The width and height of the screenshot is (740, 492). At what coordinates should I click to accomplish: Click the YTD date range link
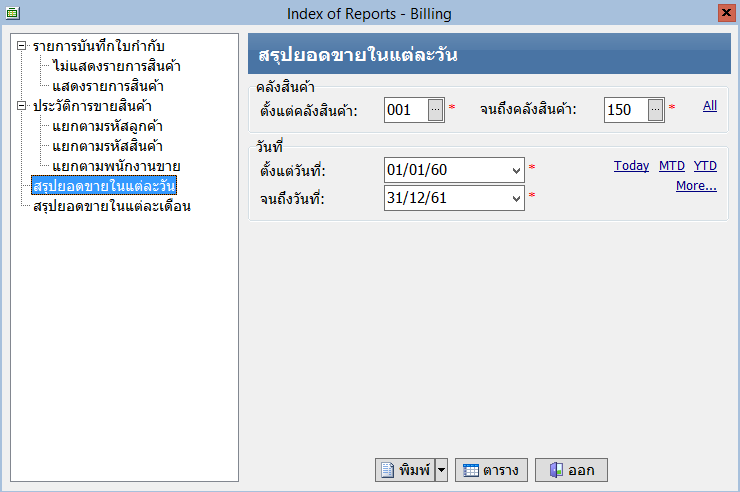(705, 166)
